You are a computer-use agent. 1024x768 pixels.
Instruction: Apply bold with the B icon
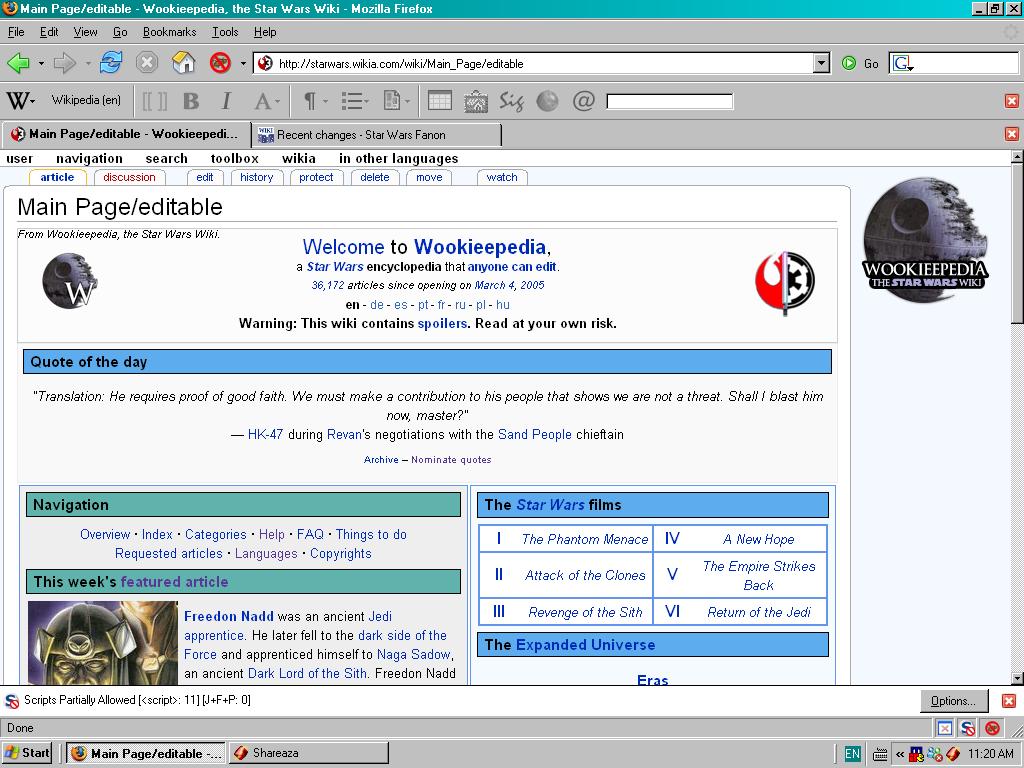click(191, 101)
